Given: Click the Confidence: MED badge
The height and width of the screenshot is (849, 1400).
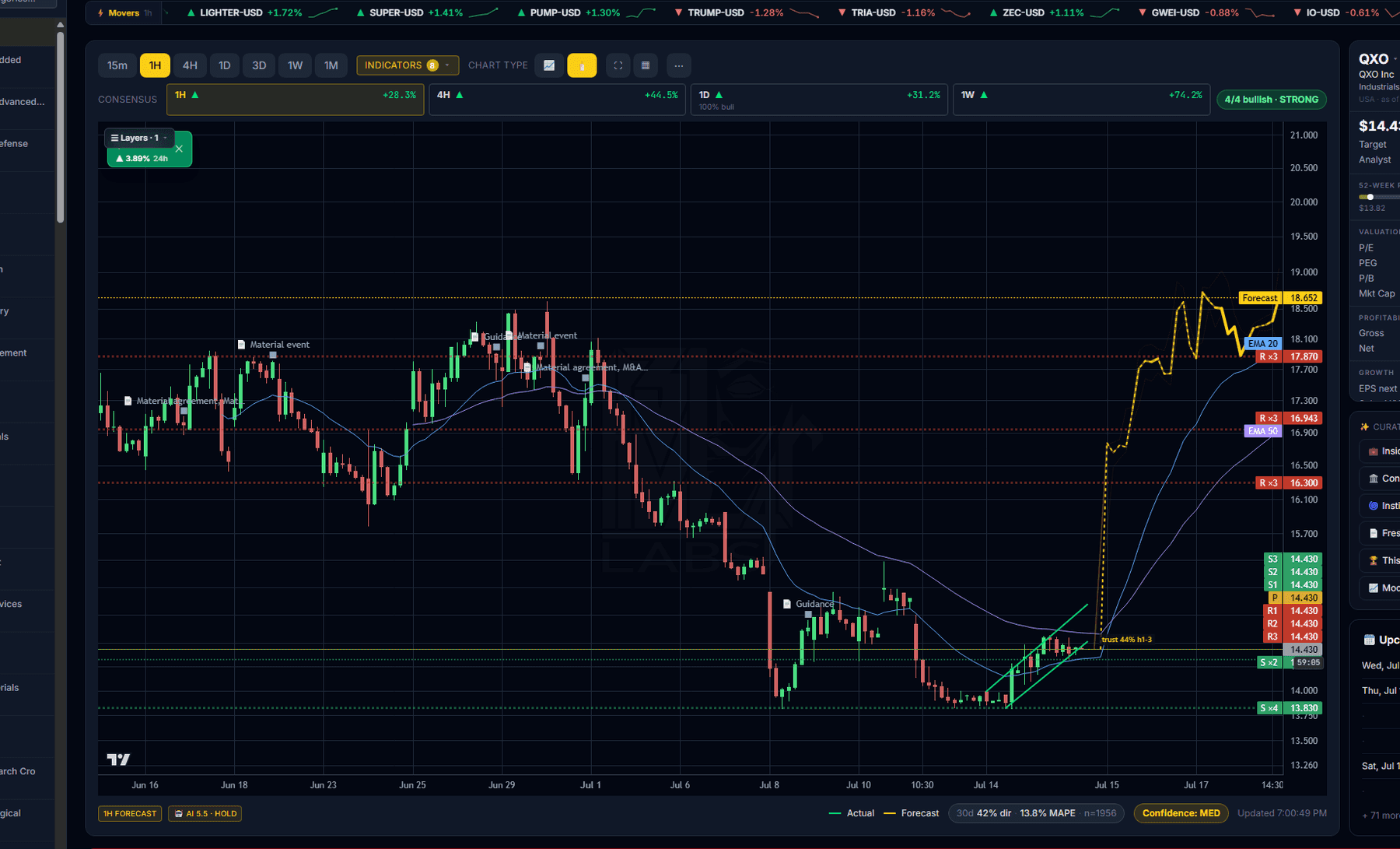Looking at the screenshot, I should click(x=1181, y=813).
